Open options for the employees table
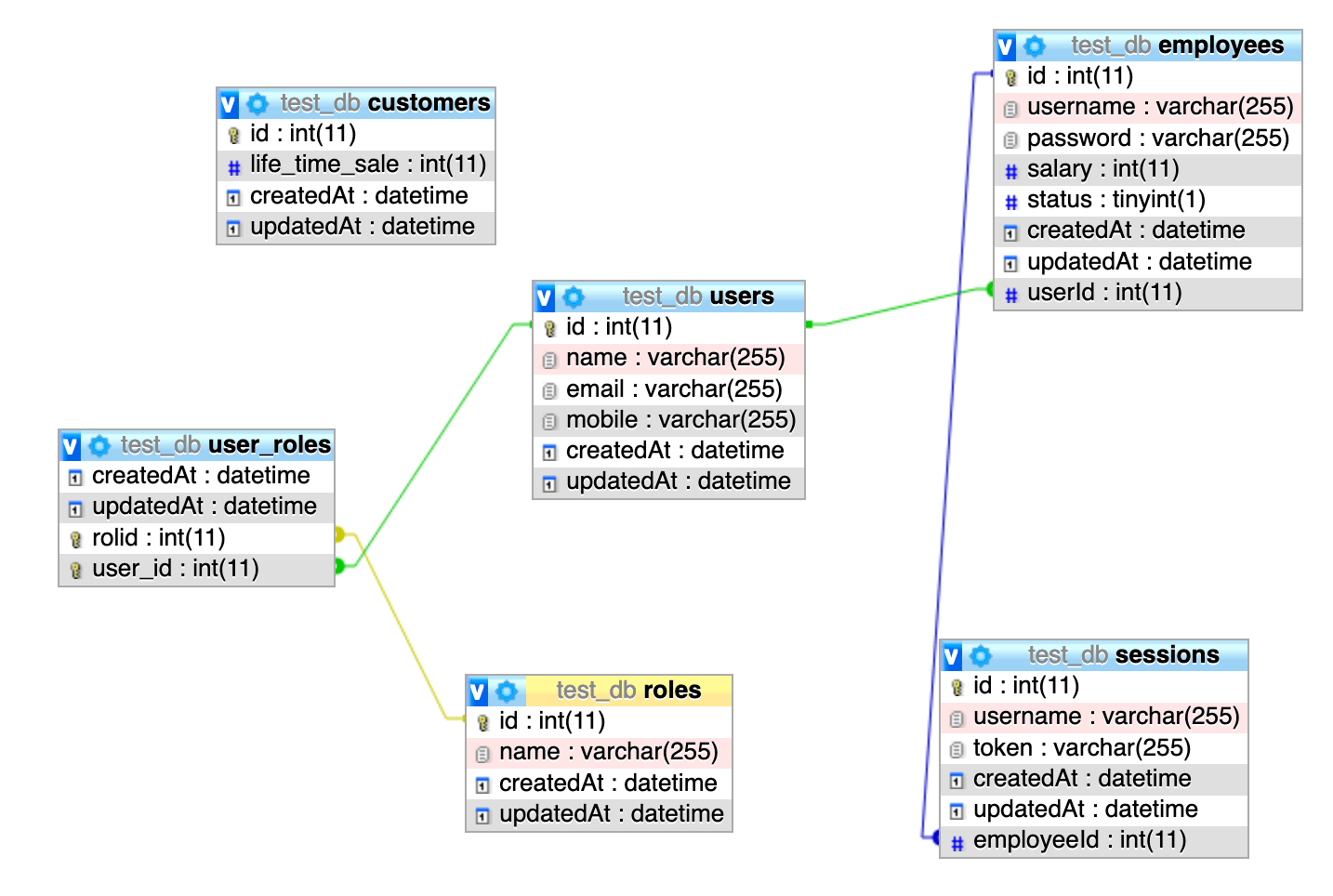Viewport: 1333px width, 896px height. coord(1035,45)
